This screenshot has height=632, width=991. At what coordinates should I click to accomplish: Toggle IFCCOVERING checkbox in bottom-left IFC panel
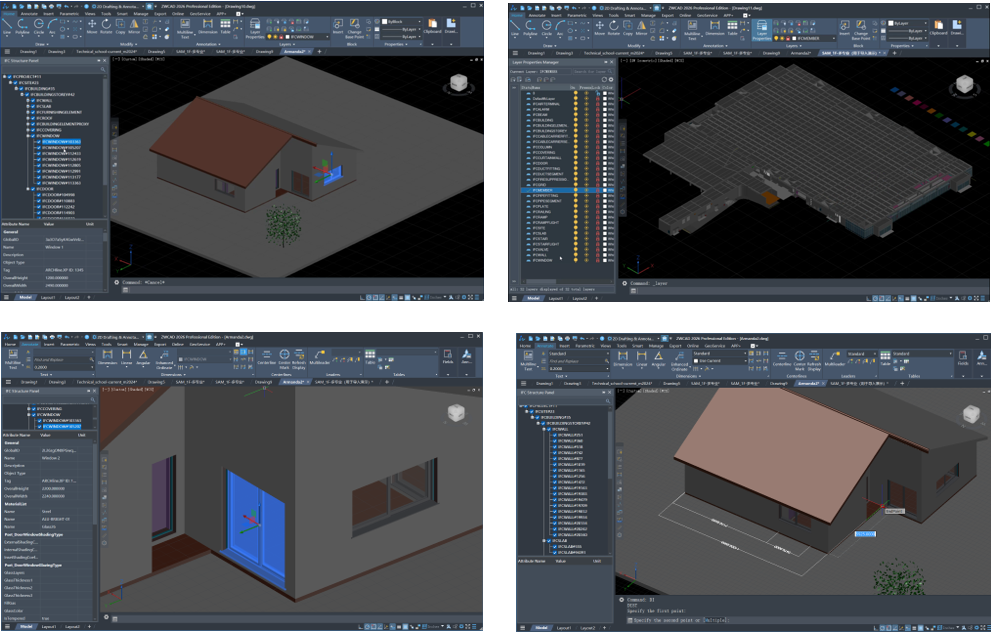pyautogui.click(x=32, y=409)
